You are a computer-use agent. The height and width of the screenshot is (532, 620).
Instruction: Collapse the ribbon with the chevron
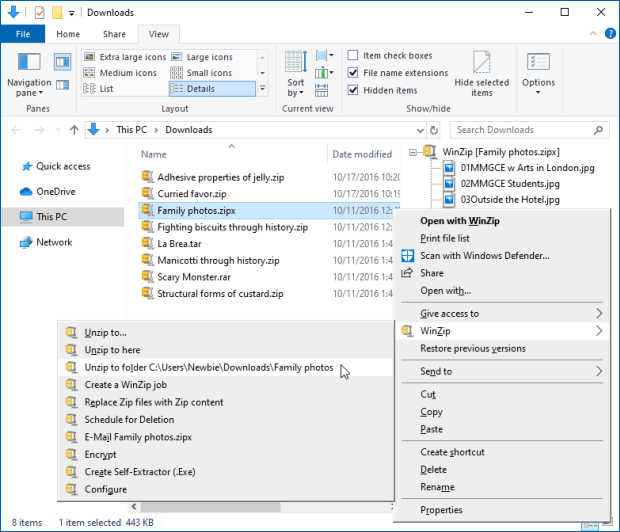tap(593, 34)
